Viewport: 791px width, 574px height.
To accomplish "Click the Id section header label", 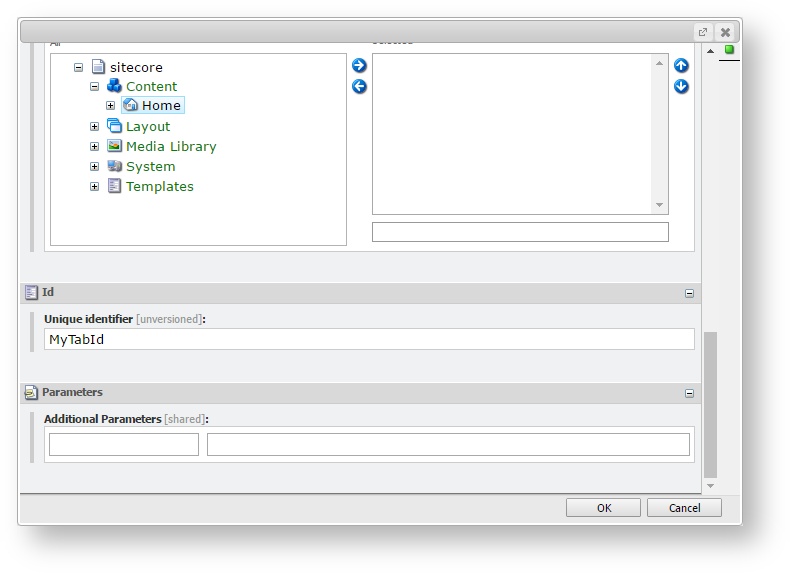I will (x=48, y=292).
